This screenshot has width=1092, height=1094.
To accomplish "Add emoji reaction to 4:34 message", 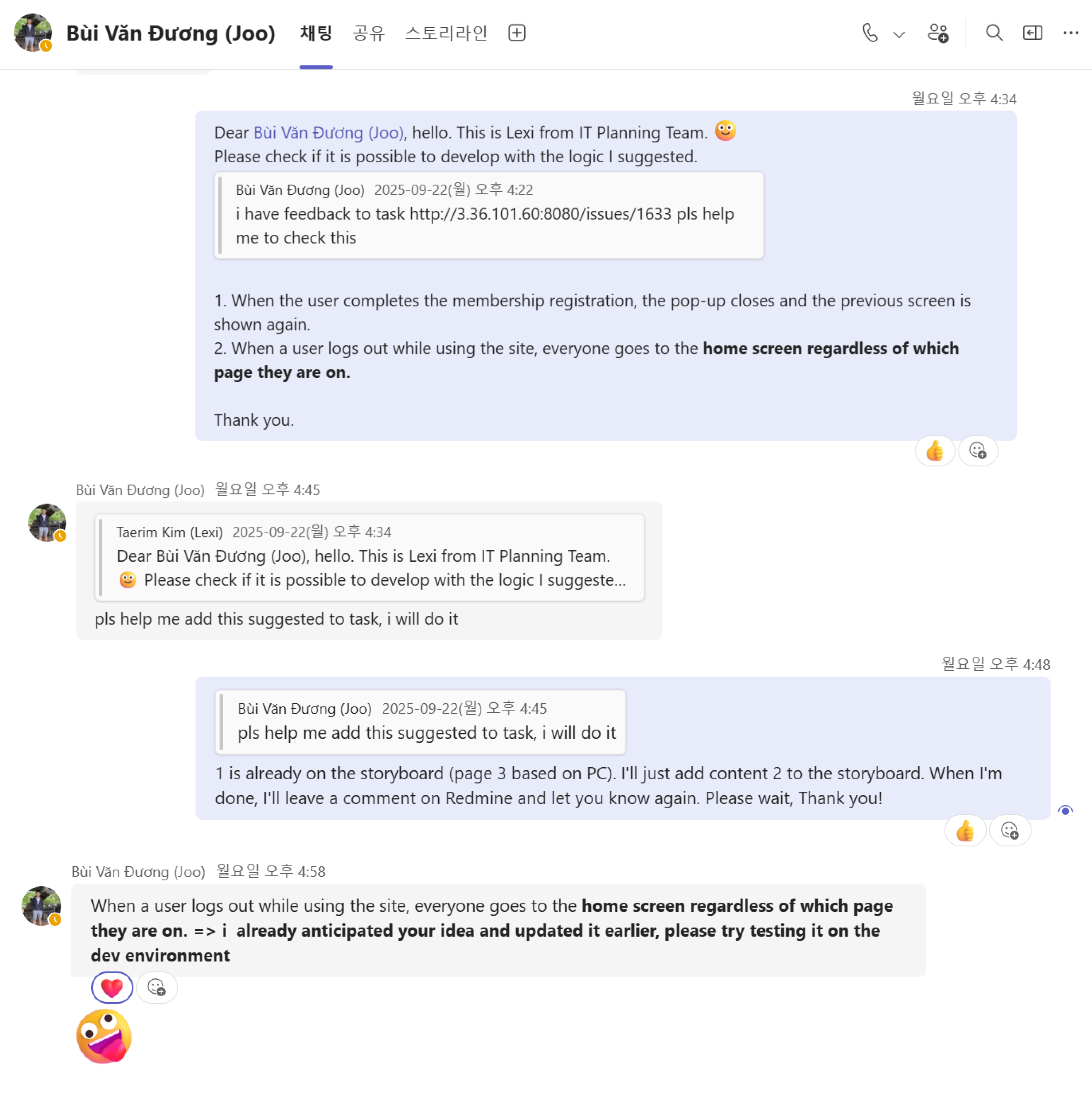I will pyautogui.click(x=978, y=451).
